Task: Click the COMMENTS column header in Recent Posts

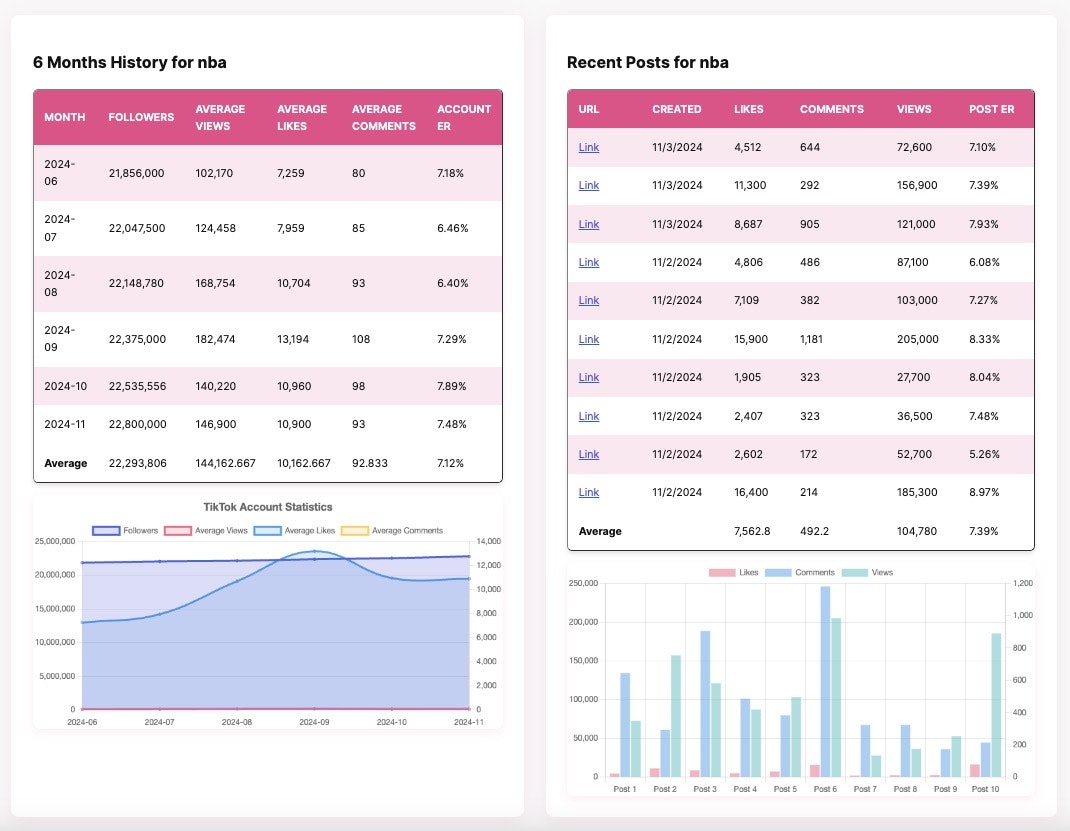Action: click(832, 109)
